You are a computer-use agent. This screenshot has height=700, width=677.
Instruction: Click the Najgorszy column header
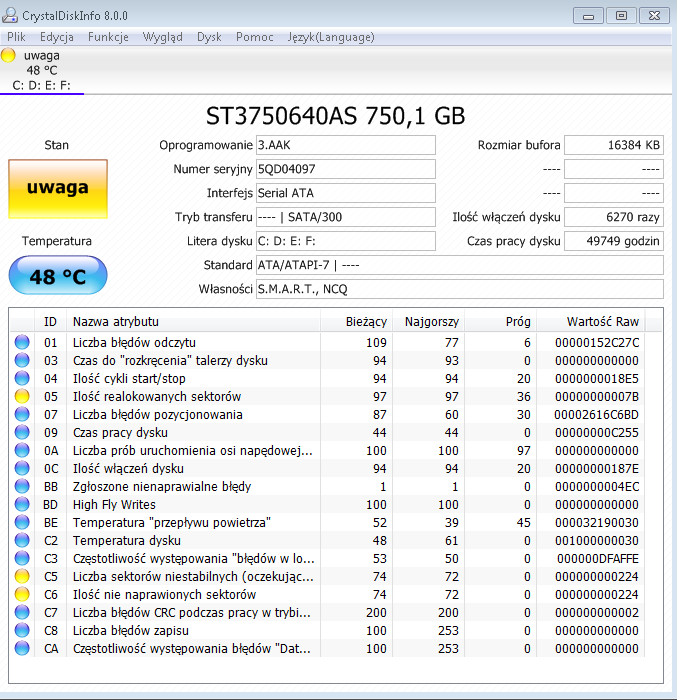pos(429,321)
